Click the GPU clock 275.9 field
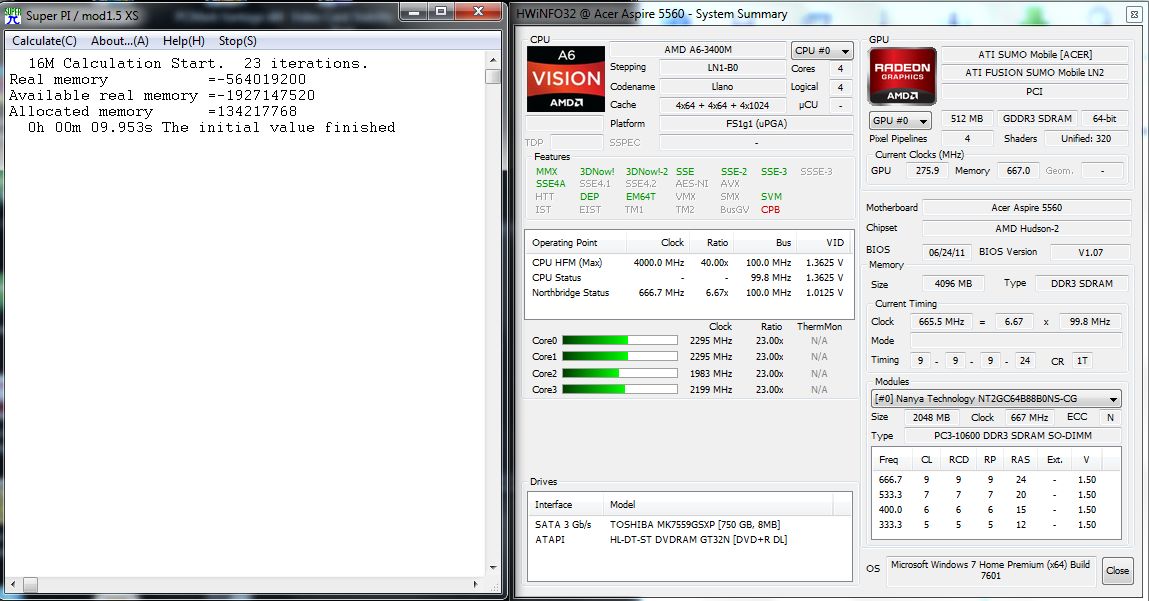 (x=927, y=171)
